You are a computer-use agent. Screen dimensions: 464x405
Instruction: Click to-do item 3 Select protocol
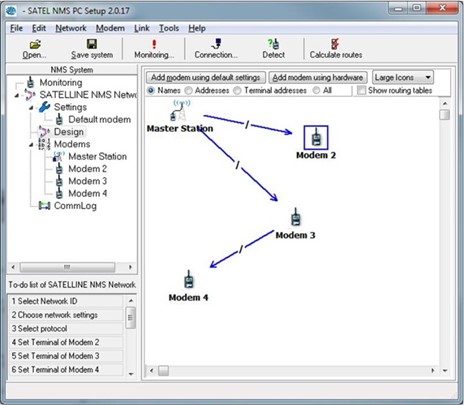[66, 328]
